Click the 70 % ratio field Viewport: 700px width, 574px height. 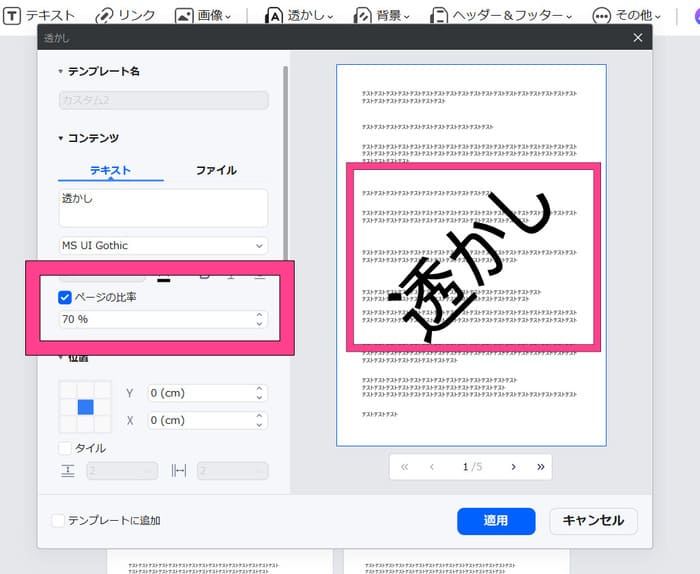tap(163, 319)
